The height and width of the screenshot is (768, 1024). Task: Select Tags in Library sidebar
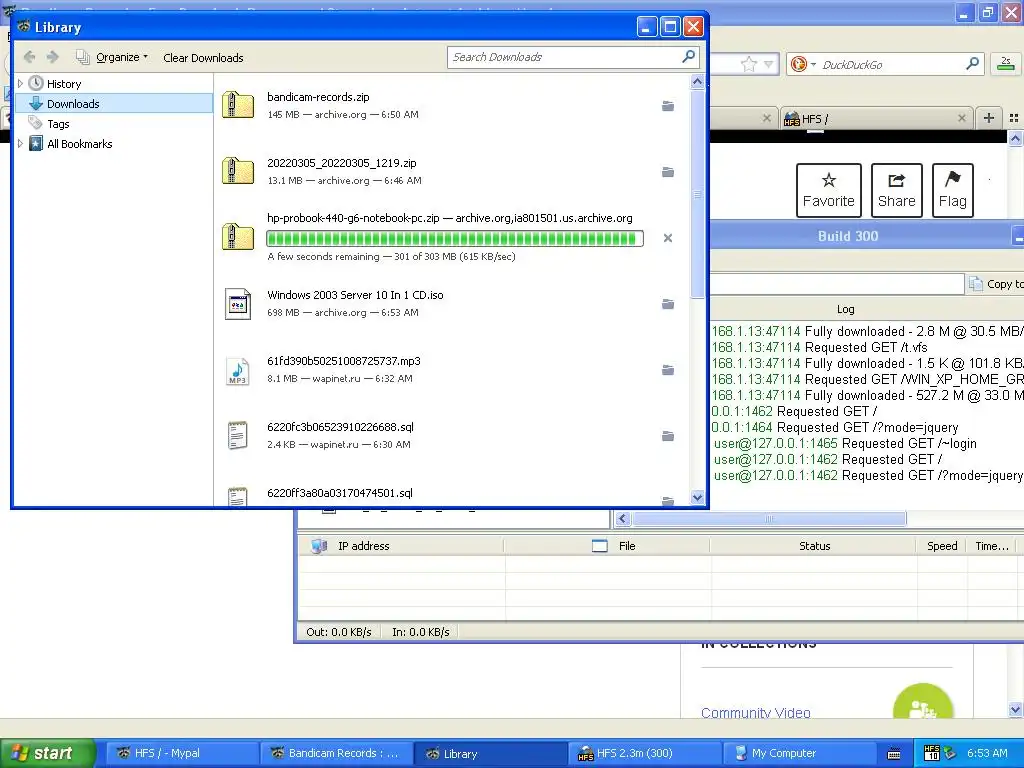tap(58, 123)
